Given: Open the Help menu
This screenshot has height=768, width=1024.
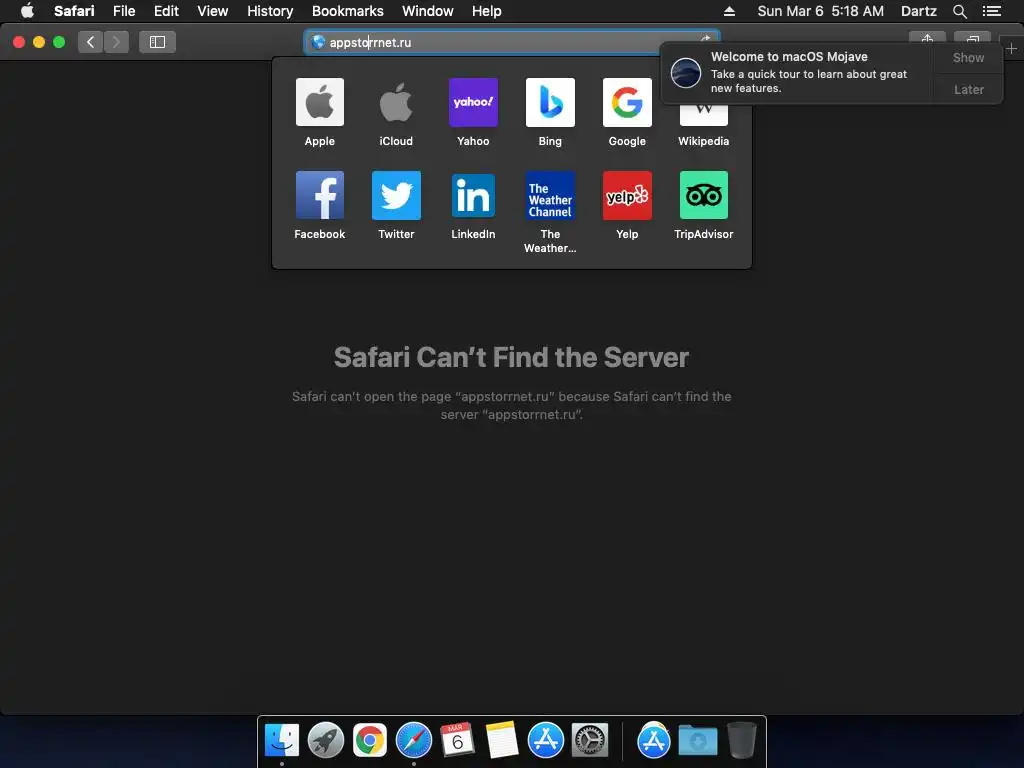Looking at the screenshot, I should (x=487, y=11).
